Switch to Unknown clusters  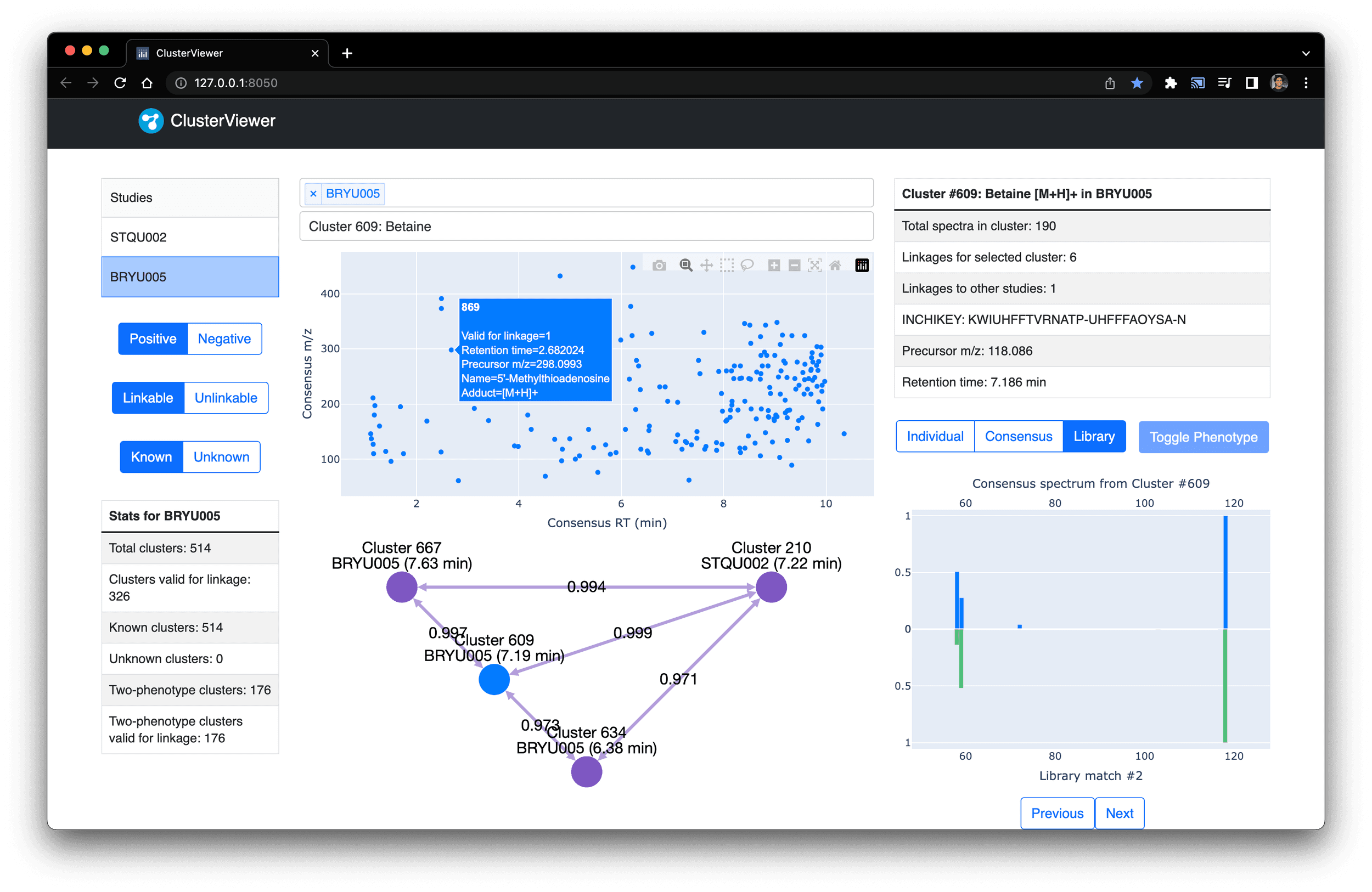pos(221,457)
